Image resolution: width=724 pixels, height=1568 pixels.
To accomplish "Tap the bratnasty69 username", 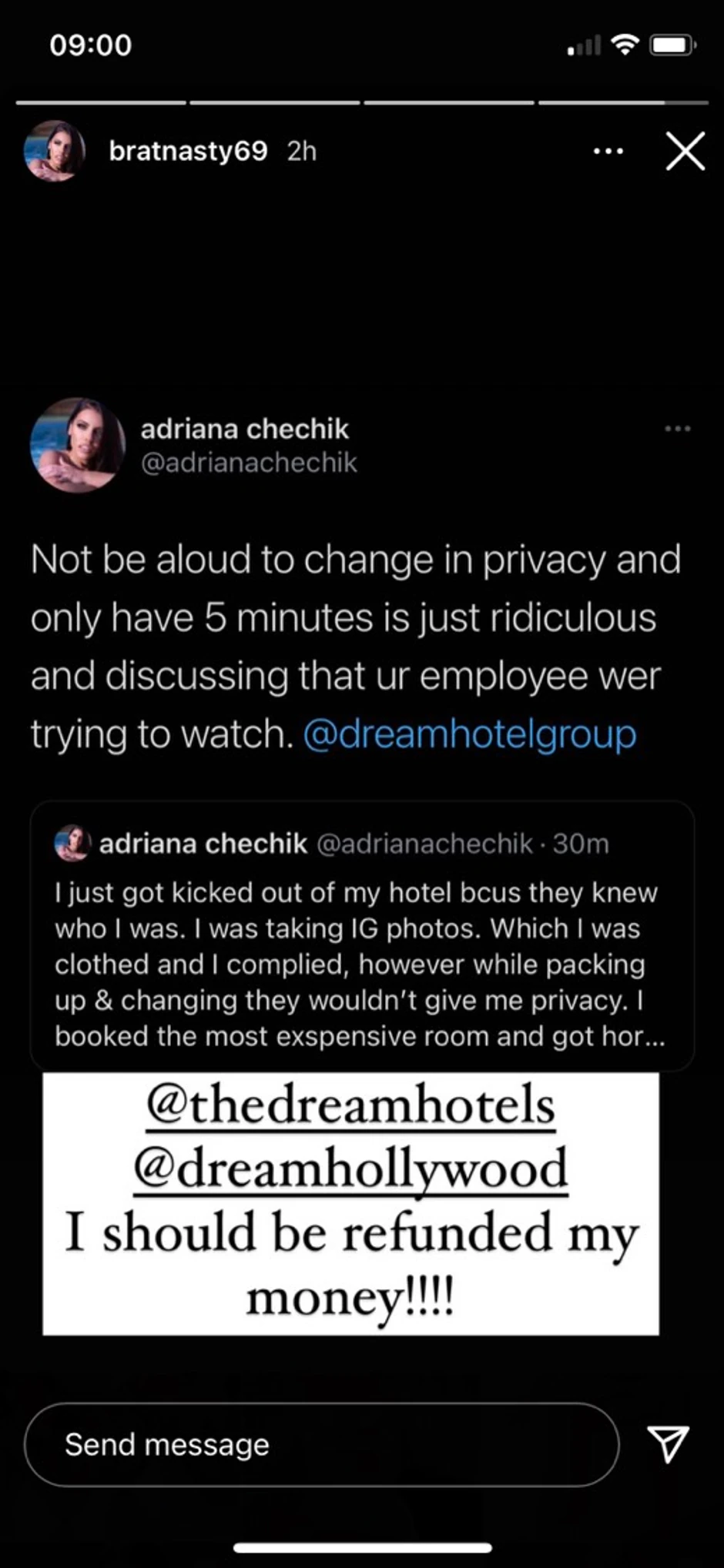I will pyautogui.click(x=188, y=151).
